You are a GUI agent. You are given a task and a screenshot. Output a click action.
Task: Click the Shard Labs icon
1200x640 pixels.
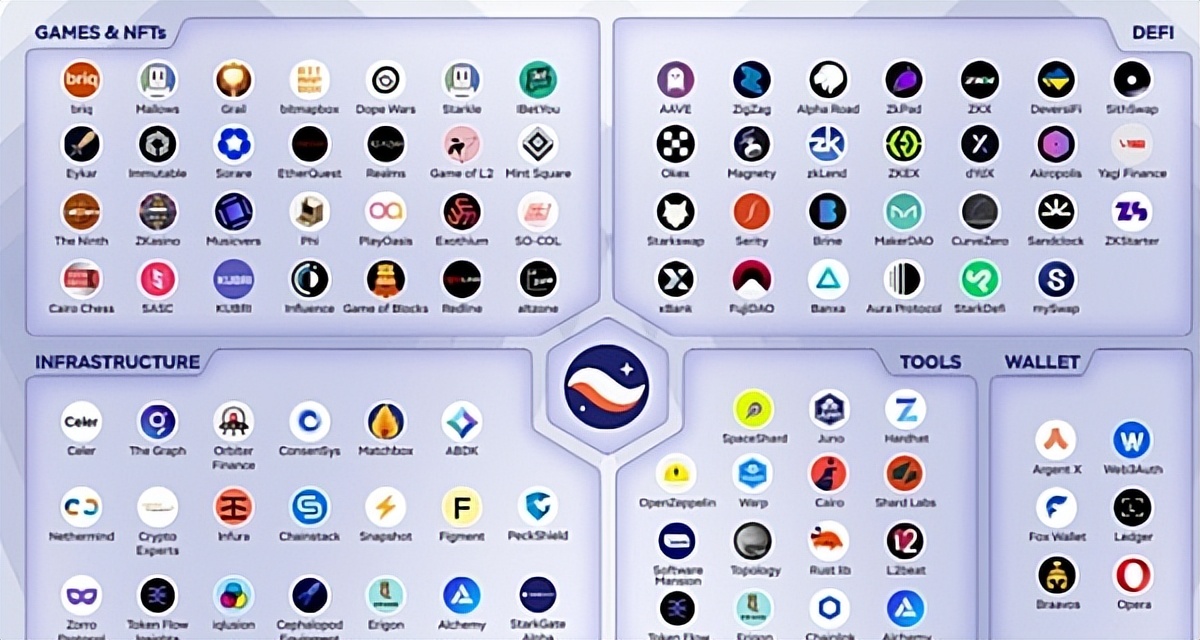pos(905,474)
